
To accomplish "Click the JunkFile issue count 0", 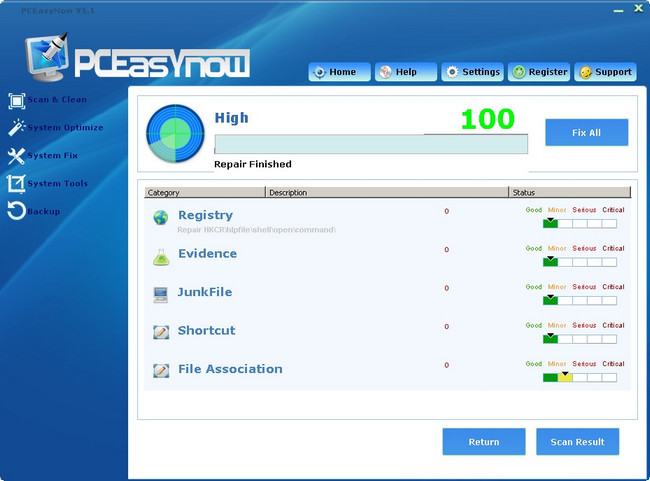I will [446, 288].
